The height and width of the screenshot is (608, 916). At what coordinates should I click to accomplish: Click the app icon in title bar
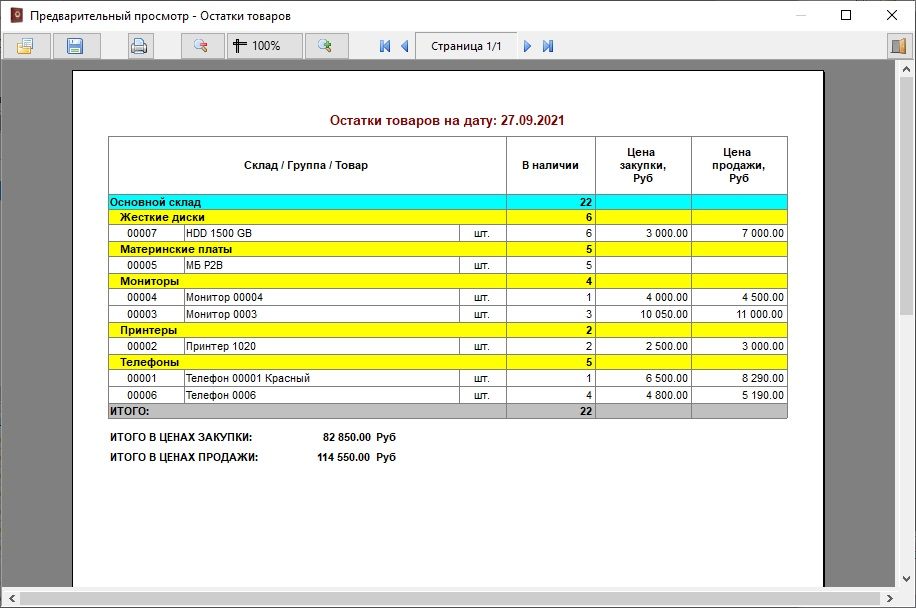coord(15,16)
